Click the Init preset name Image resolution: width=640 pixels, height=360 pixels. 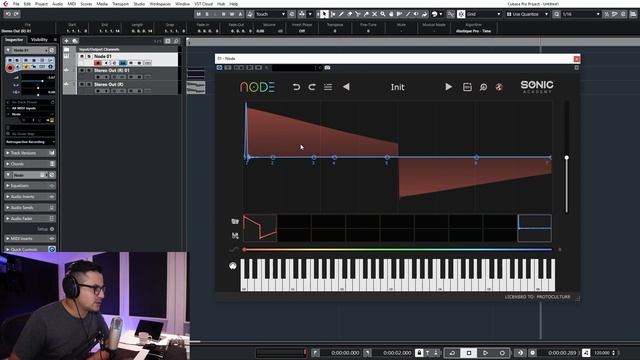[397, 87]
